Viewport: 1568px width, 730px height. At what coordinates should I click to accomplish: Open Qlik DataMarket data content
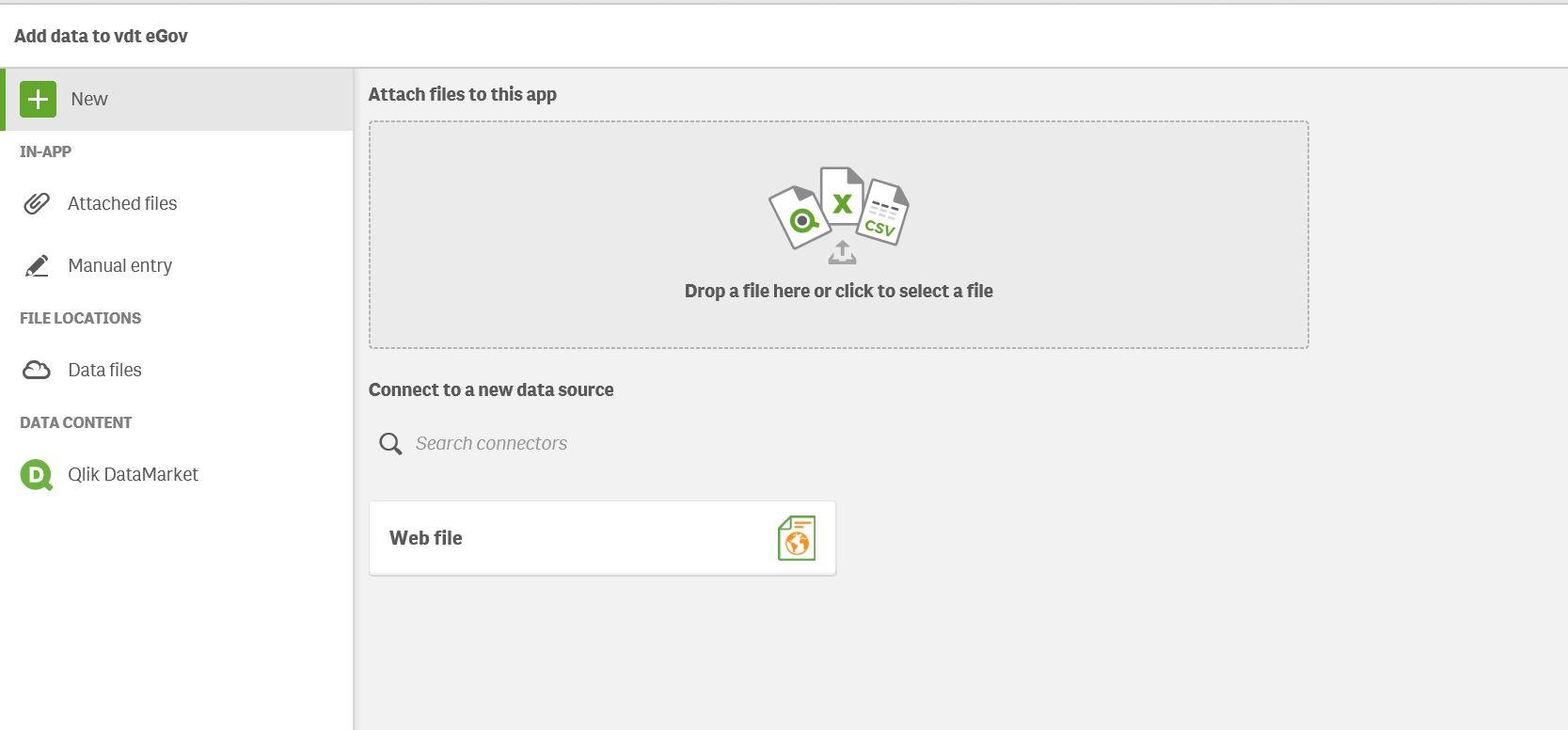tap(133, 475)
